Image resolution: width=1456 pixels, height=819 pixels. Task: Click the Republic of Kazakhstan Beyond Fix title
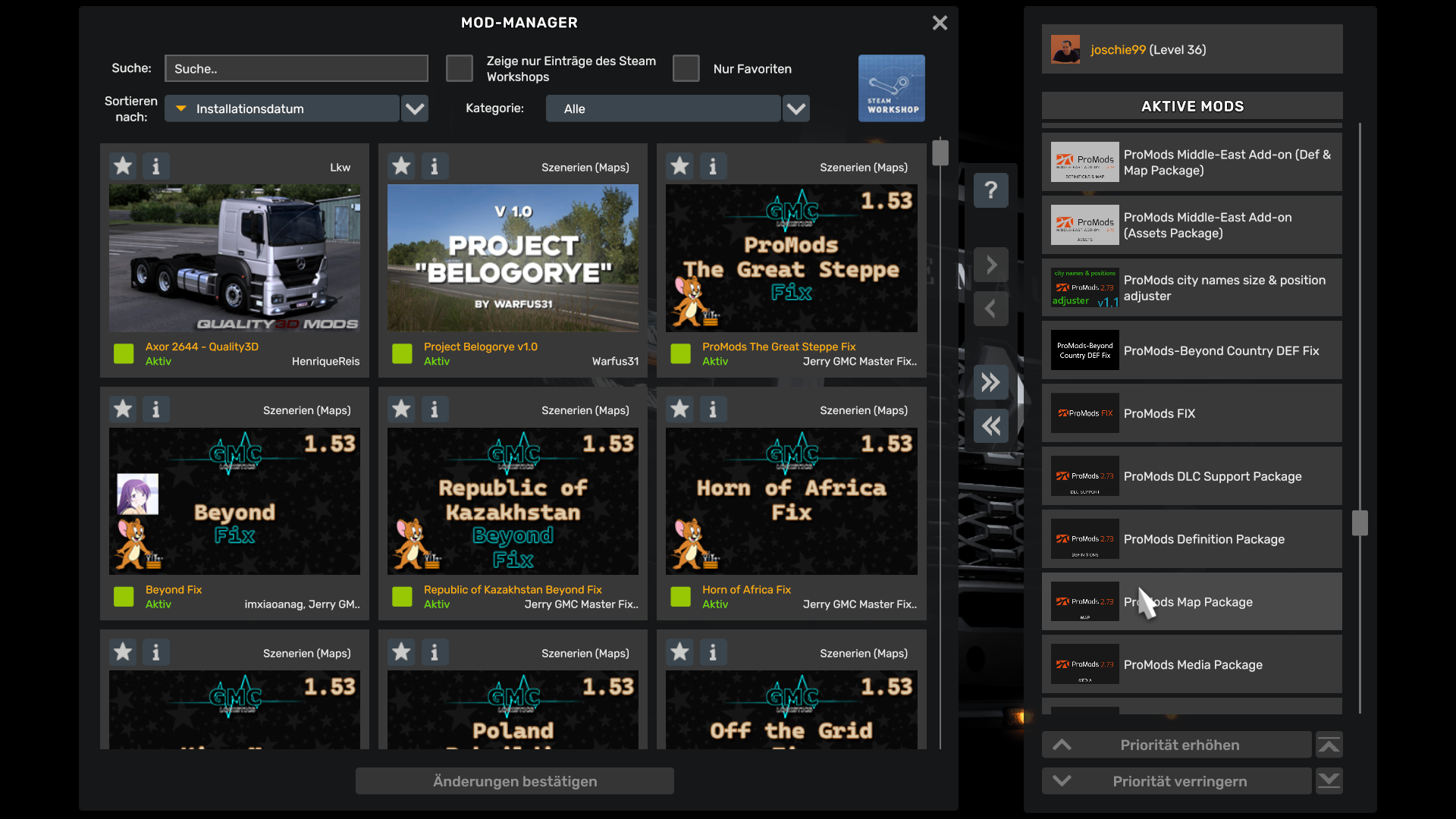[513, 589]
